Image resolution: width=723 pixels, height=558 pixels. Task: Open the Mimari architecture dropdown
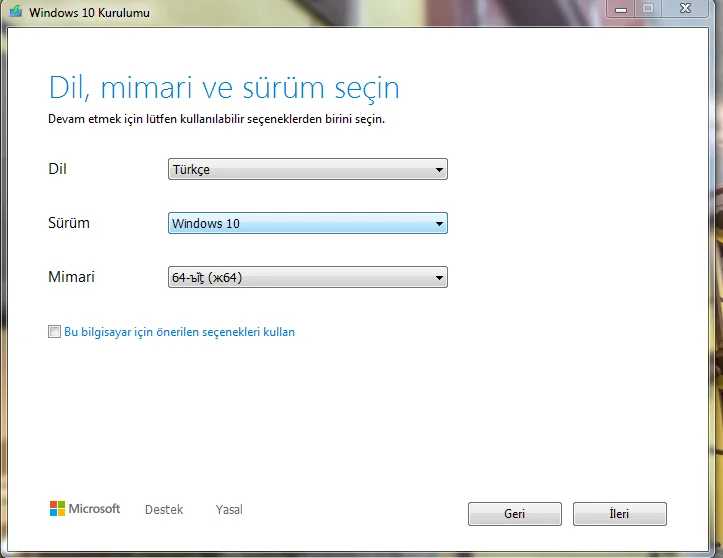coord(308,277)
